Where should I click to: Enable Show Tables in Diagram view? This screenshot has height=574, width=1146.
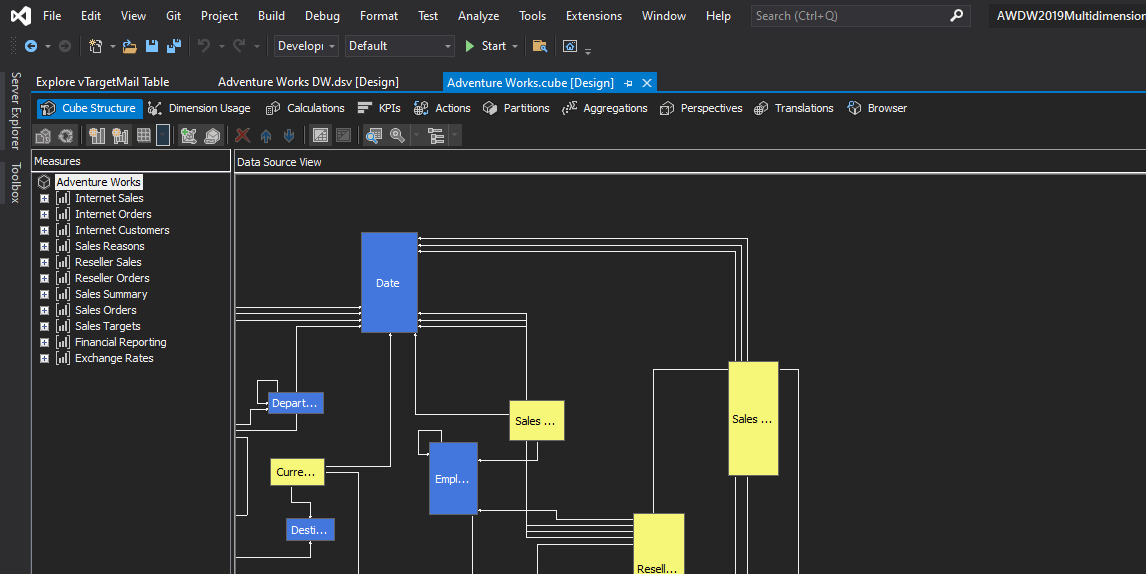tap(320, 136)
